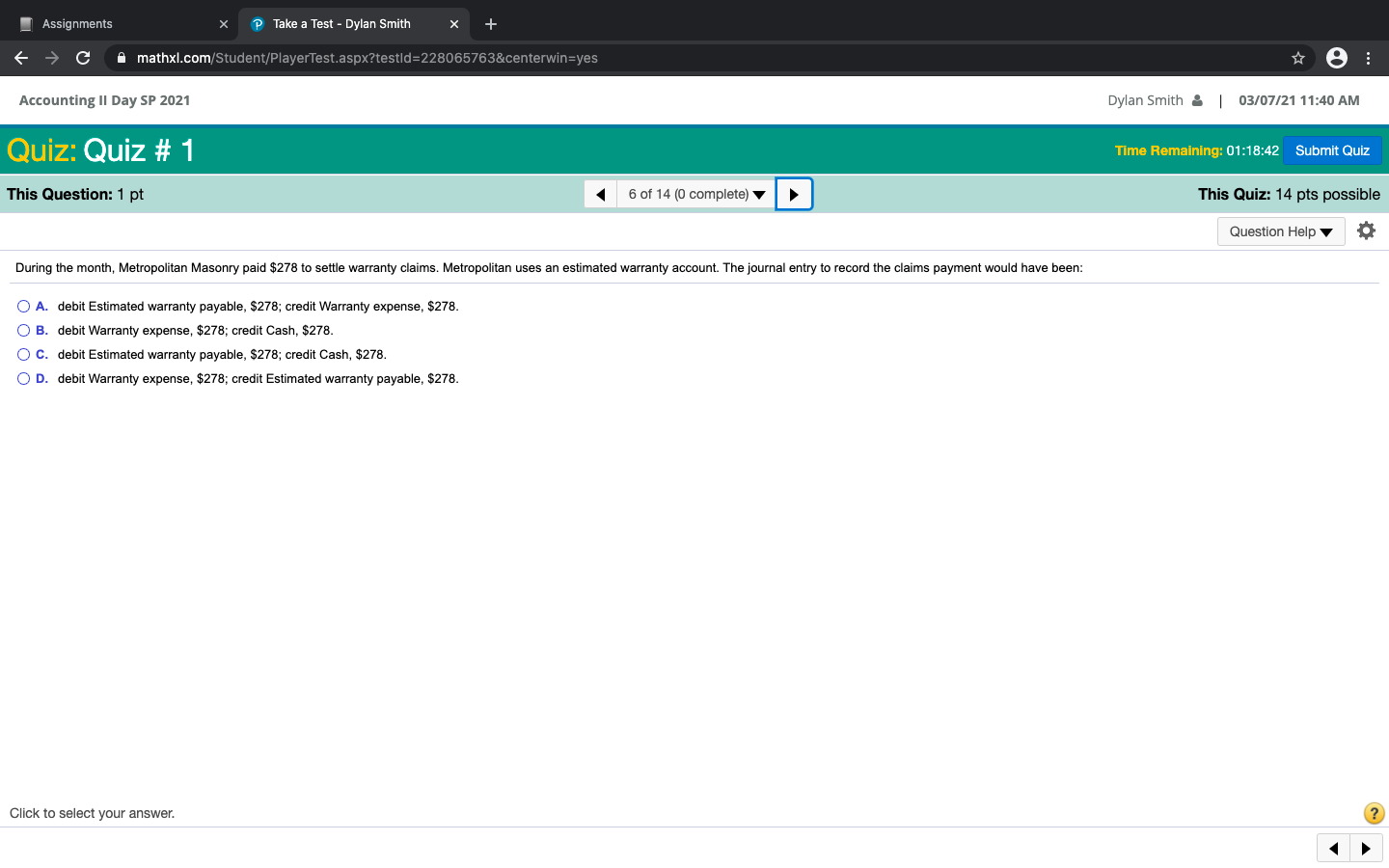
Task: Click the mathxl.com address bar
Action: click(x=675, y=58)
